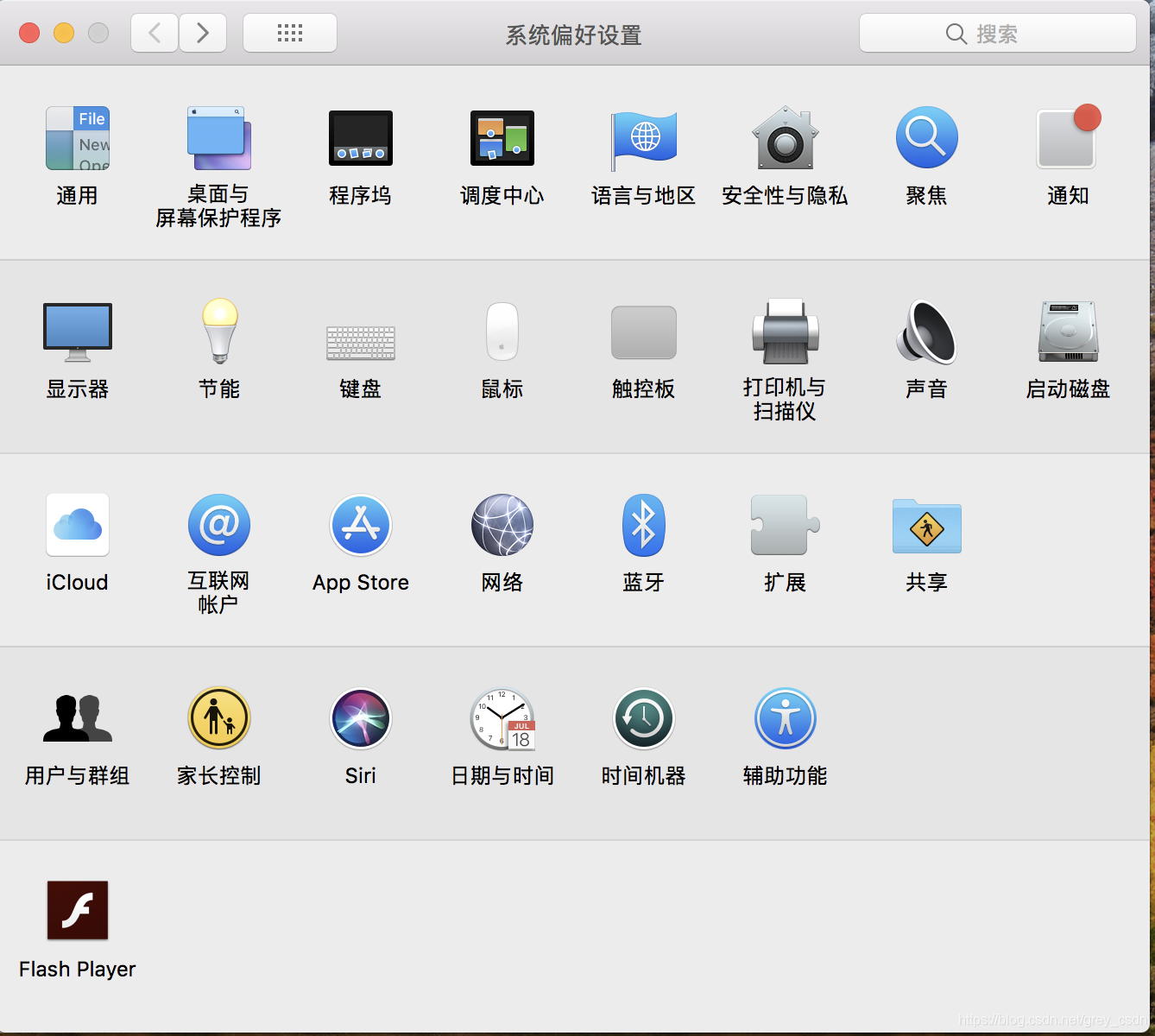
Task: Open 辅助功能 (Accessibility) preferences
Action: [x=786, y=718]
